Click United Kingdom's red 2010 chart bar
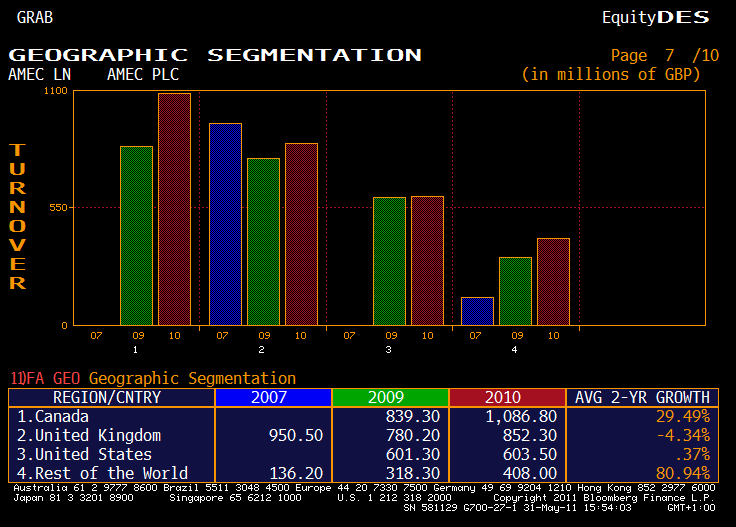 pyautogui.click(x=301, y=234)
